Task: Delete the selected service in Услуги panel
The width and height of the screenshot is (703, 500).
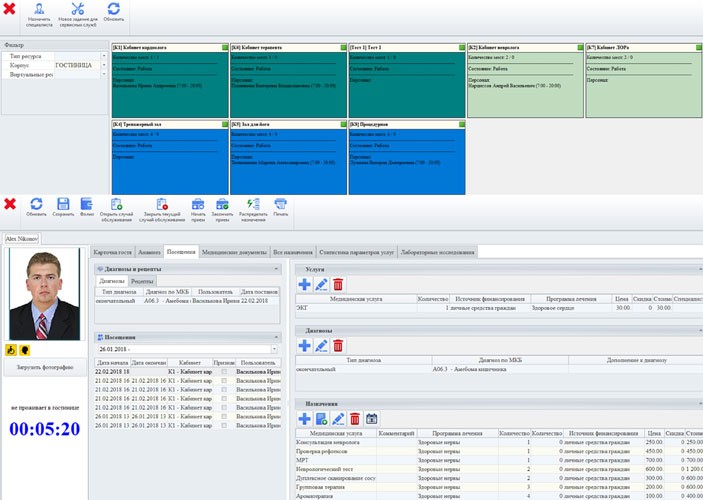Action: coord(338,285)
